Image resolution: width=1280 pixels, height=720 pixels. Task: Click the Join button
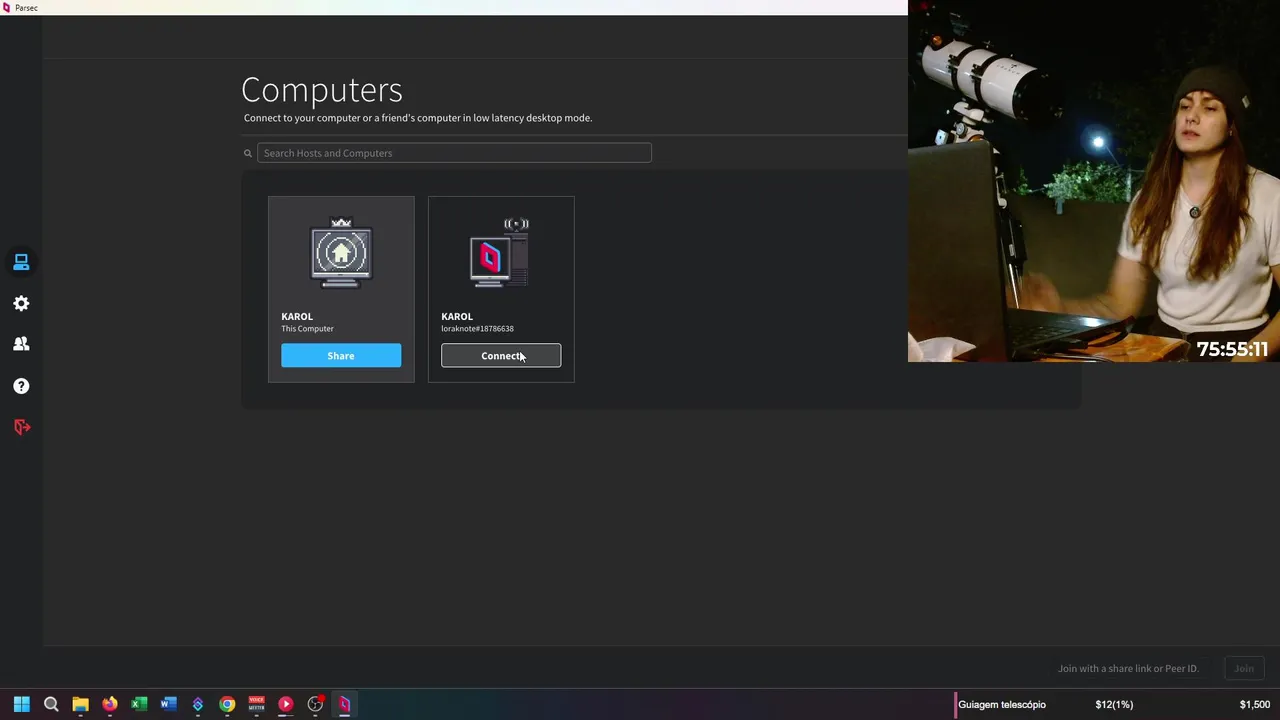tap(1244, 668)
